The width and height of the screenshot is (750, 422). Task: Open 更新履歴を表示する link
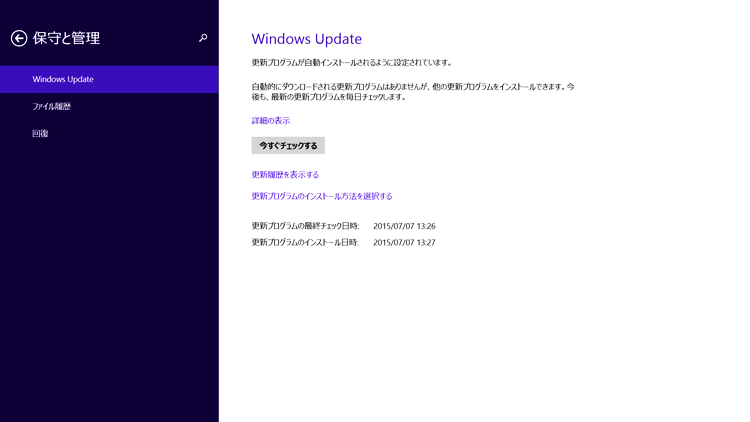coord(285,175)
